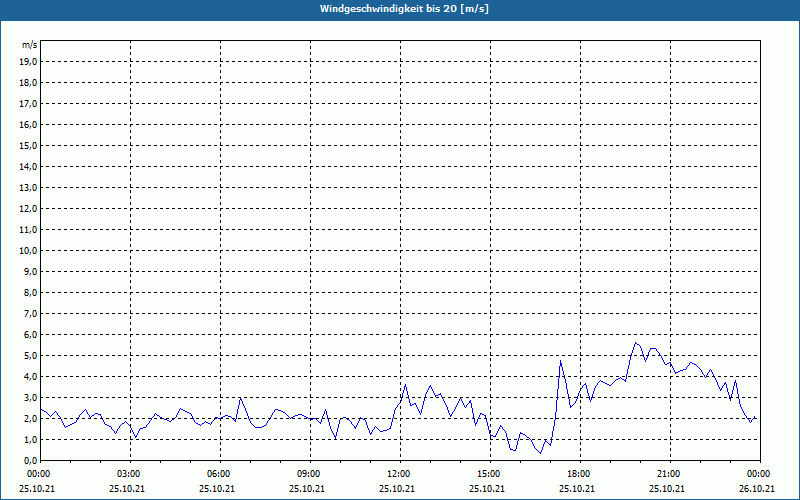
Task: Click the lowest dip of the wind curve
Action: (x=541, y=453)
